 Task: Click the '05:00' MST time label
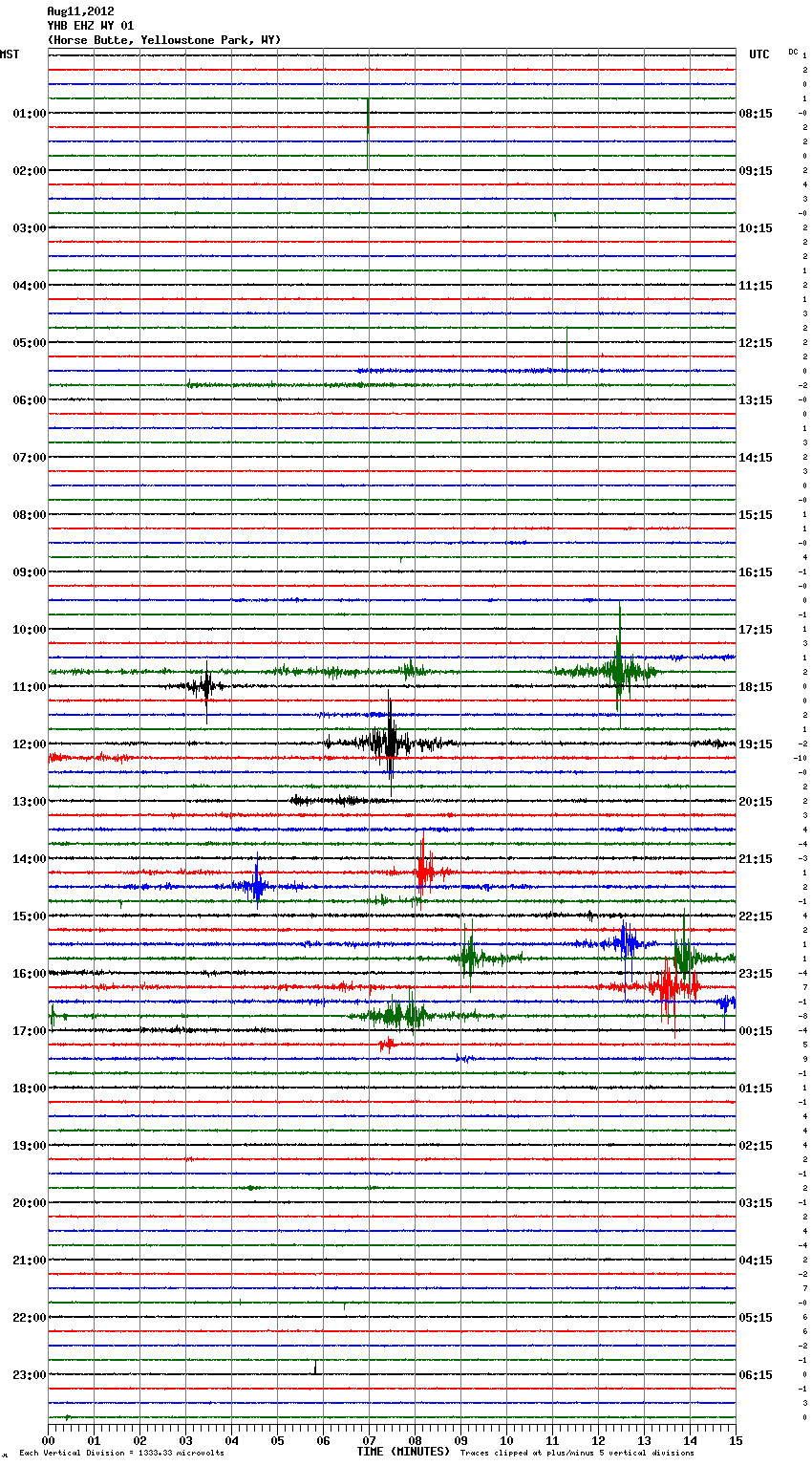coord(29,343)
